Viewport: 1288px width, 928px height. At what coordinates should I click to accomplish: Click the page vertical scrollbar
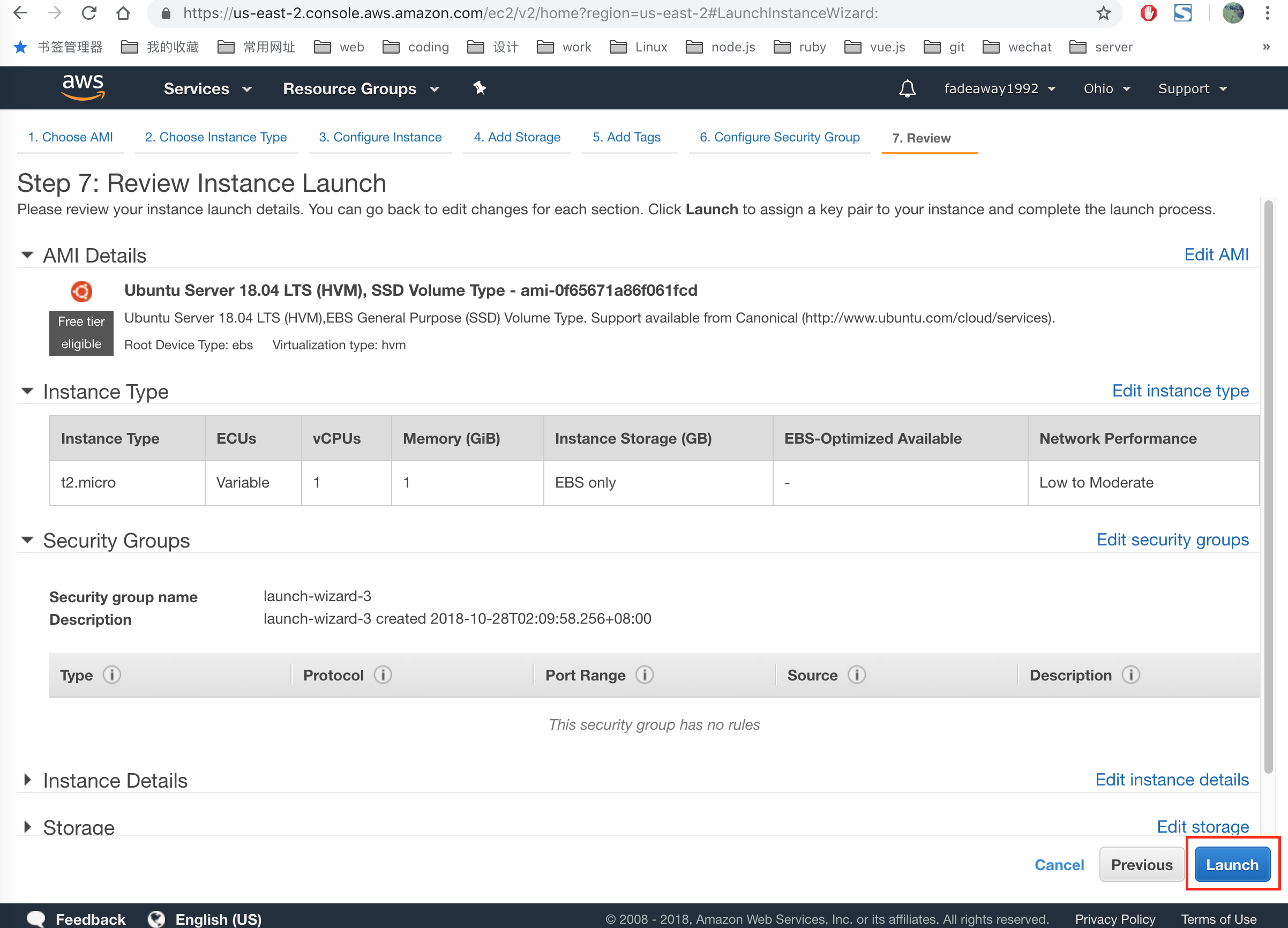point(1268,489)
